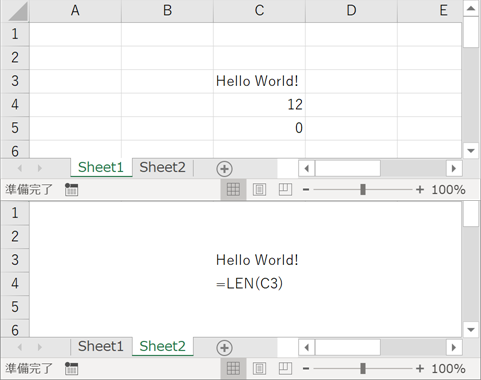This screenshot has width=481, height=380.
Task: Click 100% zoom level in bottom window
Action: tap(448, 369)
